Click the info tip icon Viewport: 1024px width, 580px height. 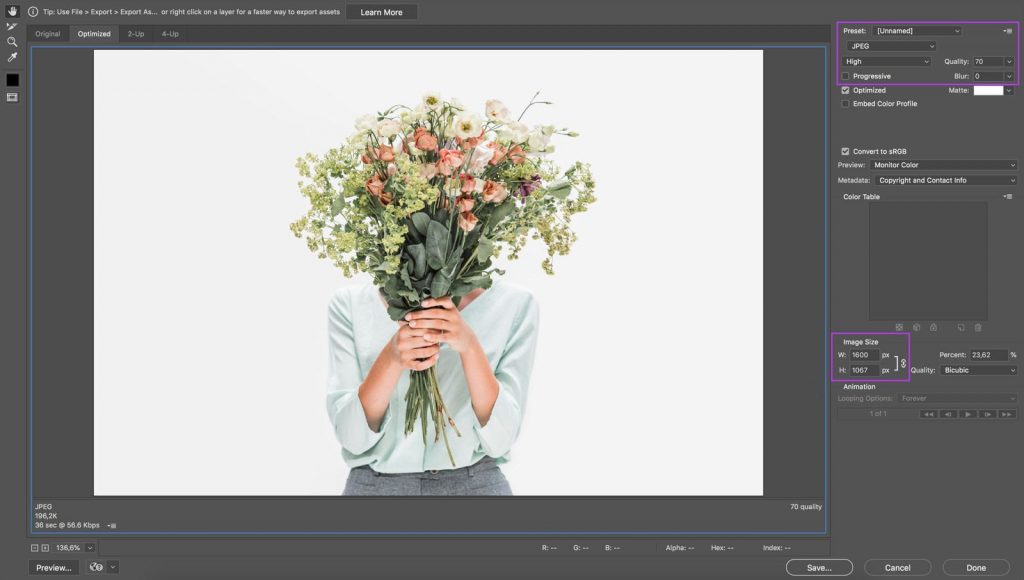(33, 12)
